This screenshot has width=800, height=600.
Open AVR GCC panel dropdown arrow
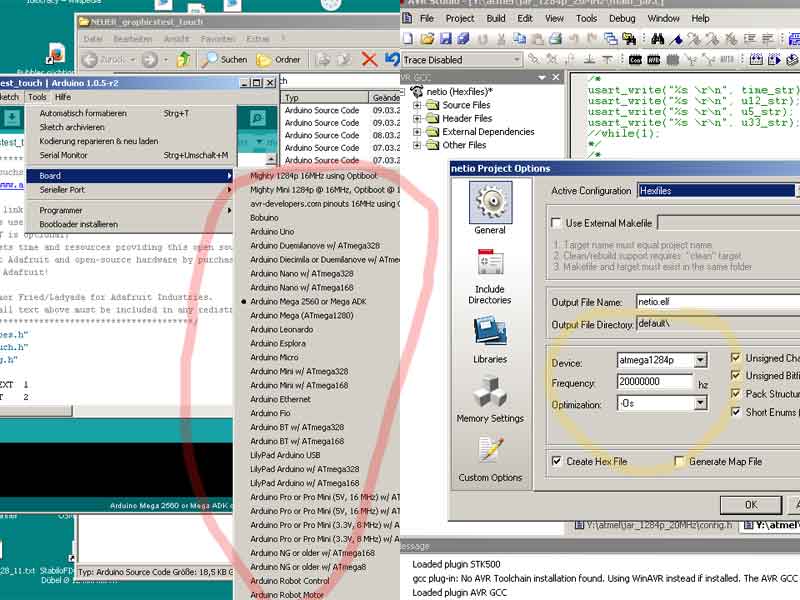point(542,78)
